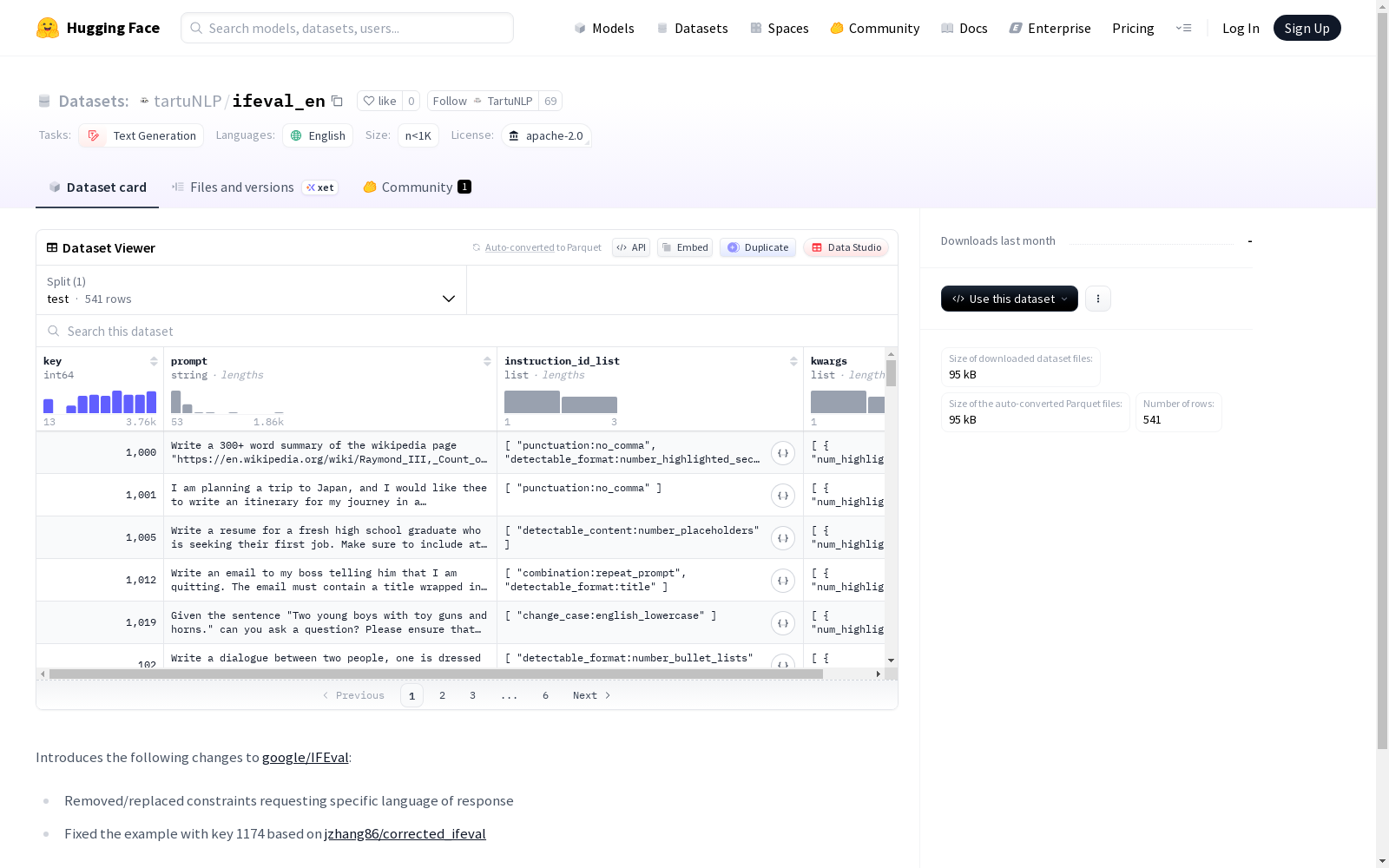
Task: Click the Hugging Face logo icon
Action: (48, 28)
